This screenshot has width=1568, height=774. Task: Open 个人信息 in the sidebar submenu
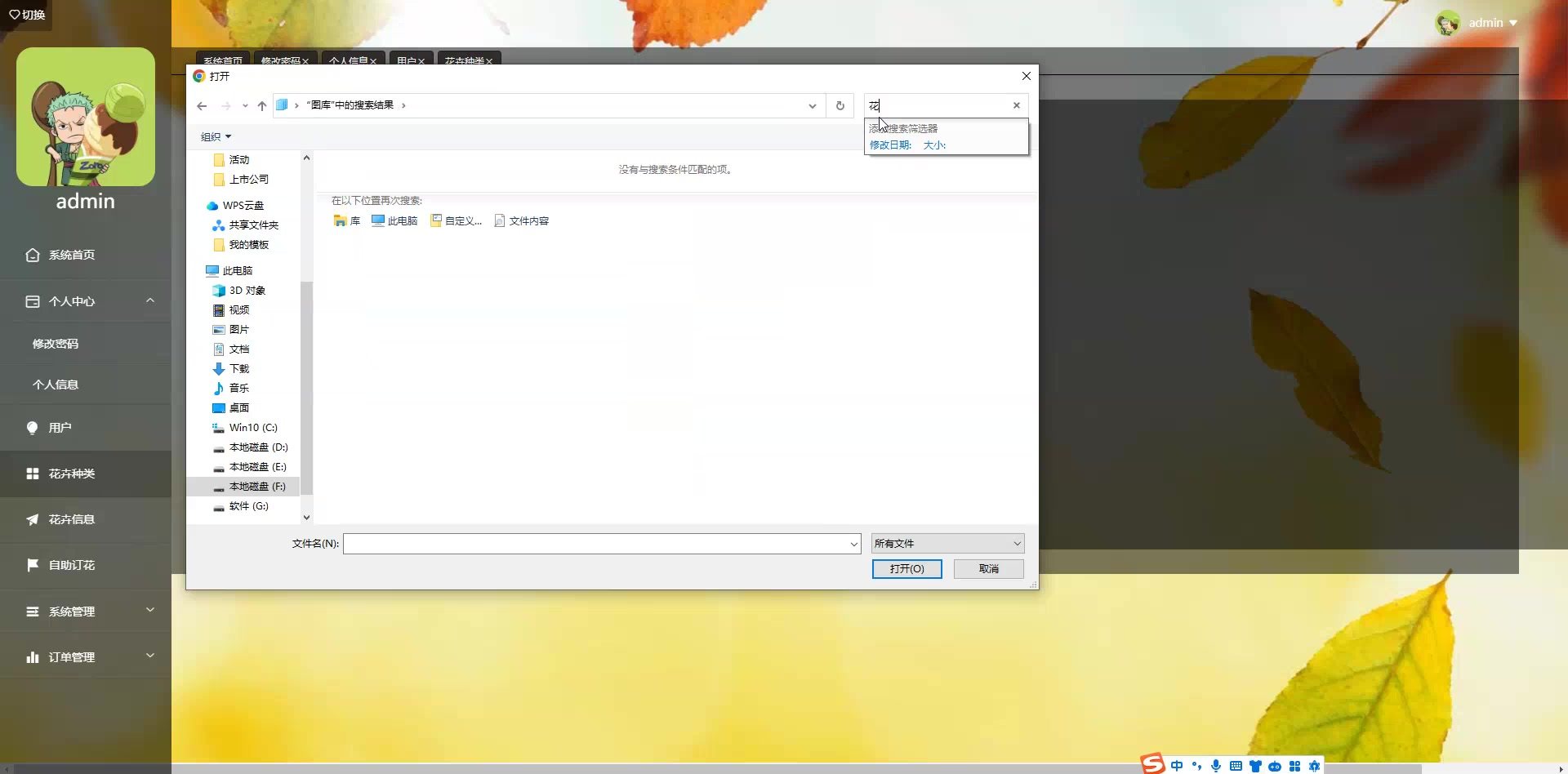point(86,385)
